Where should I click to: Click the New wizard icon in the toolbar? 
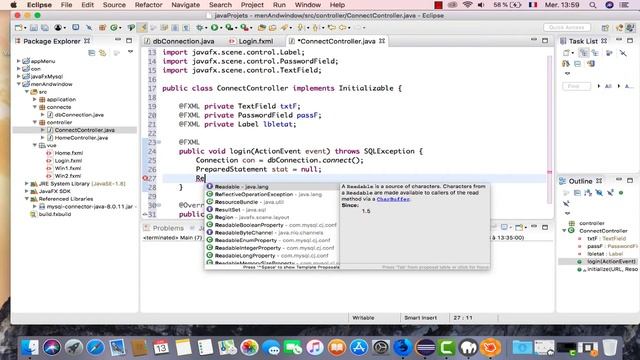click(x=19, y=28)
